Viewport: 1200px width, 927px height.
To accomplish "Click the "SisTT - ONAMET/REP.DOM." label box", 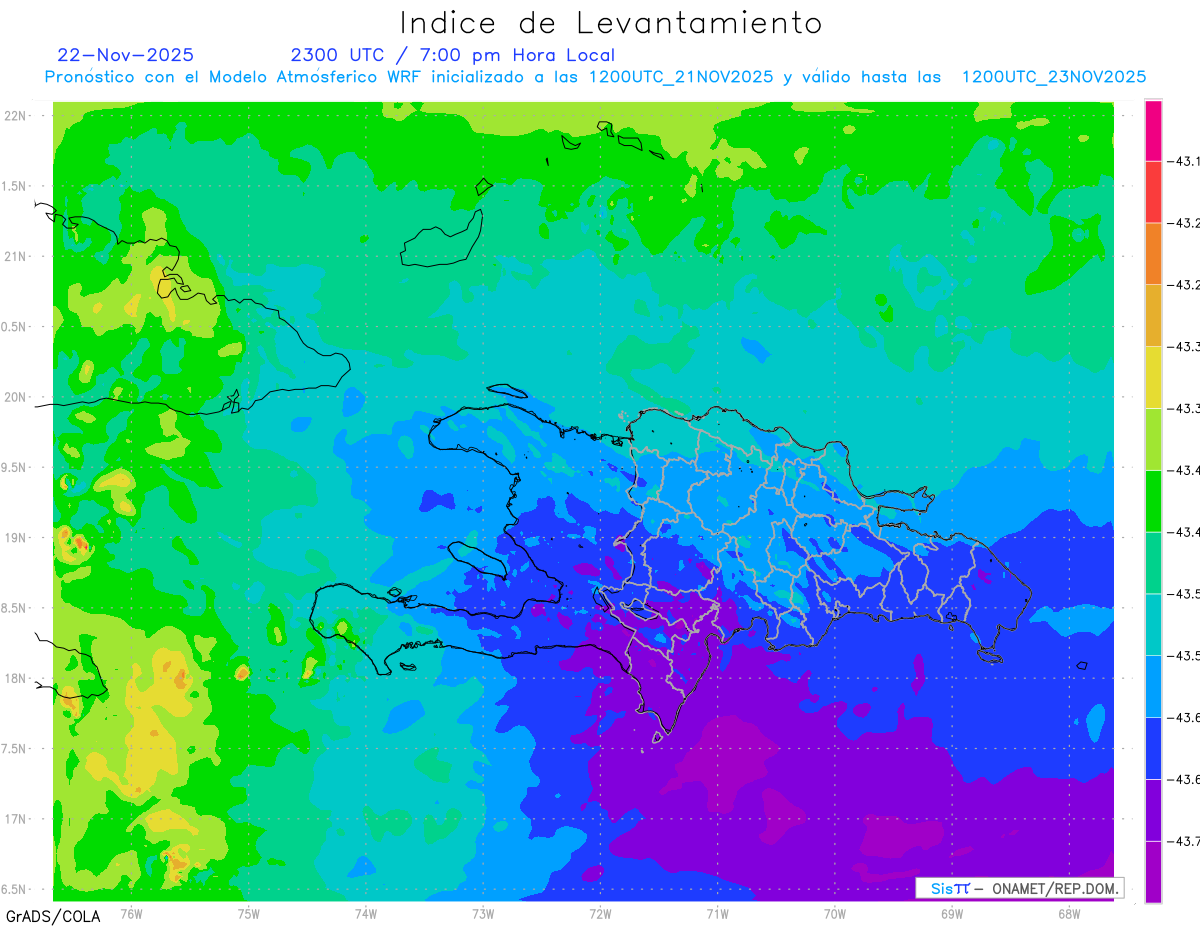I will tap(1020, 888).
